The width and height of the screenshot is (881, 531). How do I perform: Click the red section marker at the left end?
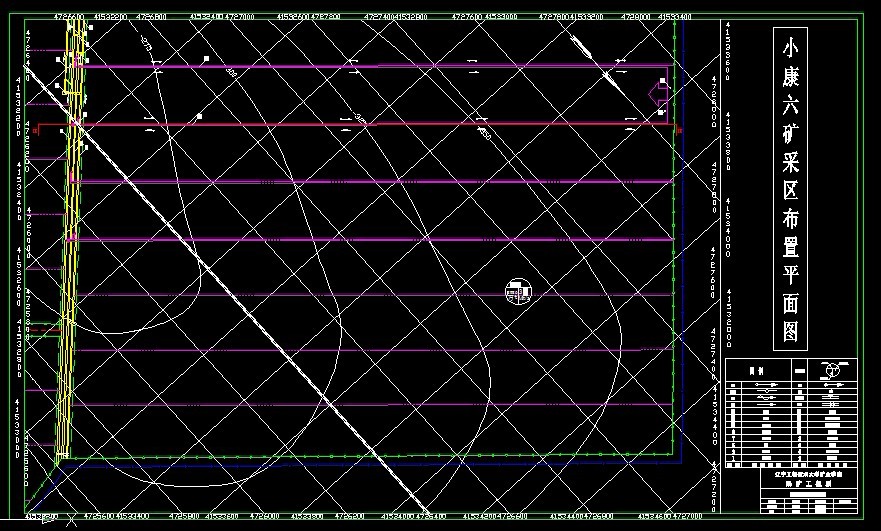coord(37,130)
